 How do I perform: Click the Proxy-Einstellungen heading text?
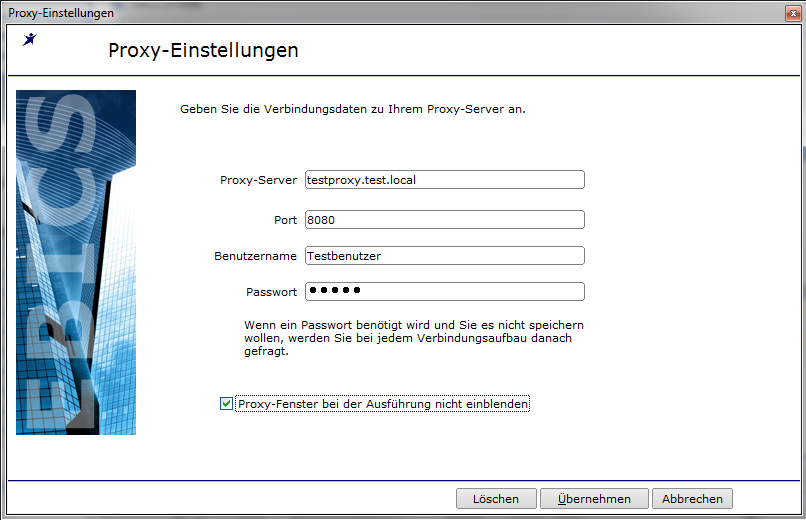tap(203, 51)
